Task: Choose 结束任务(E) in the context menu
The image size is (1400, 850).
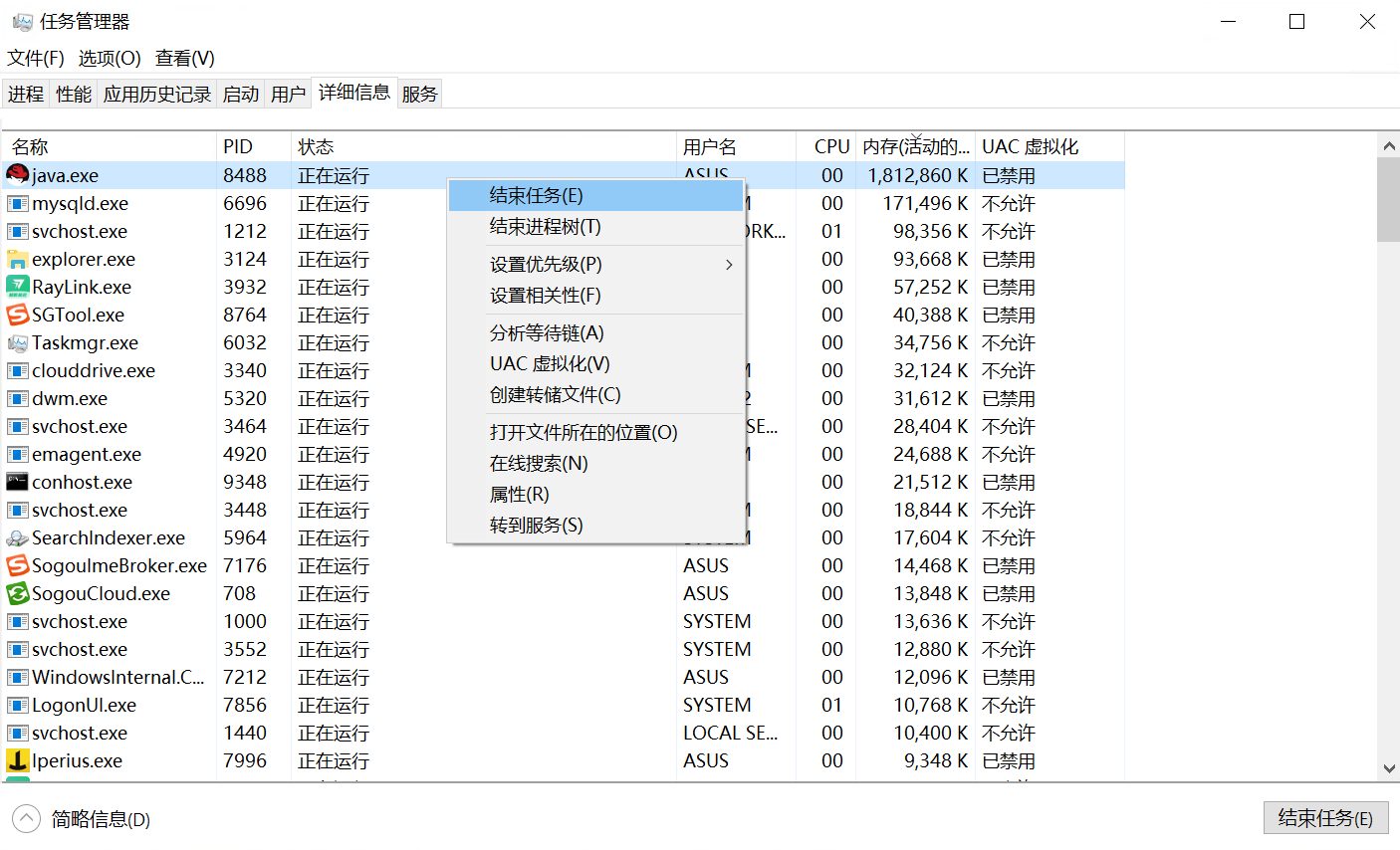Action: (536, 196)
